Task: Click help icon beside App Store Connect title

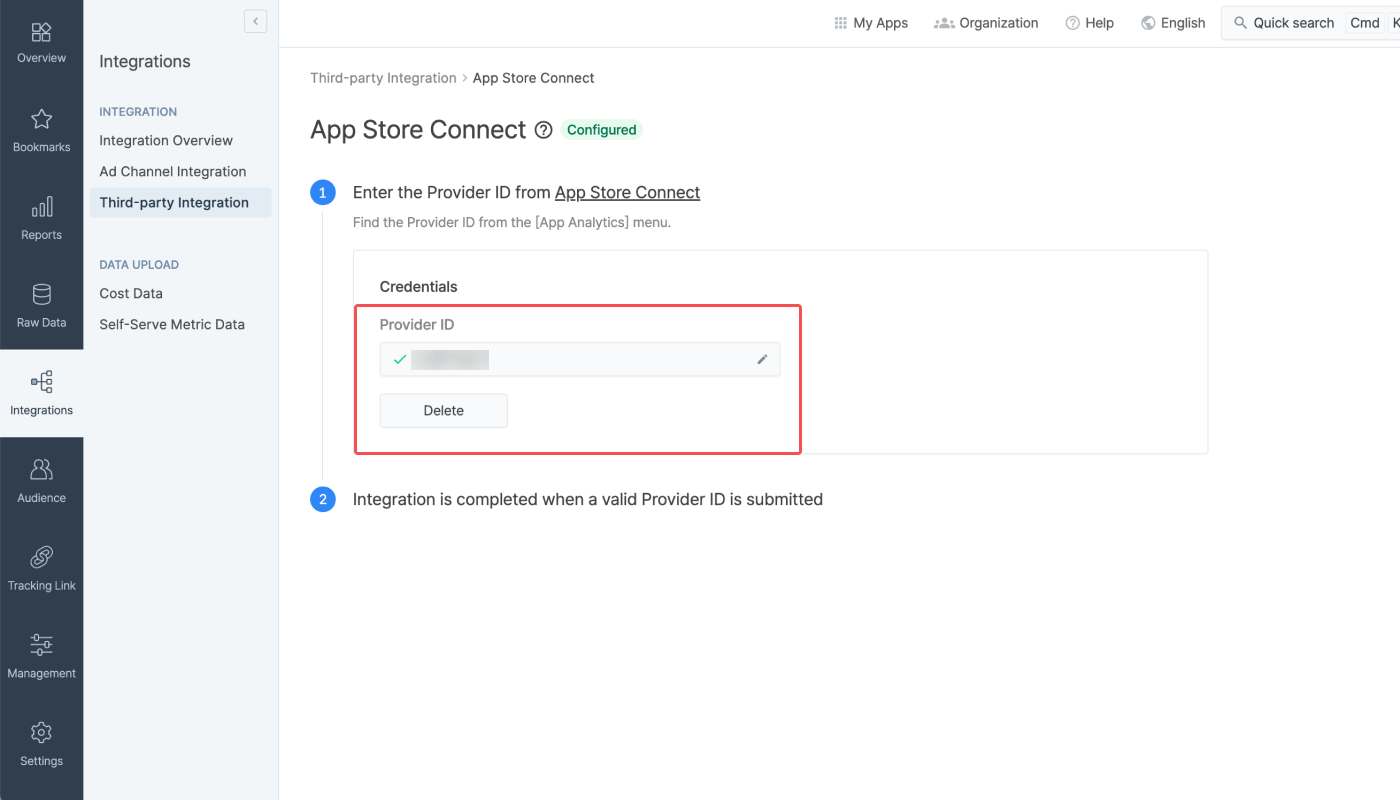Action: pyautogui.click(x=543, y=130)
